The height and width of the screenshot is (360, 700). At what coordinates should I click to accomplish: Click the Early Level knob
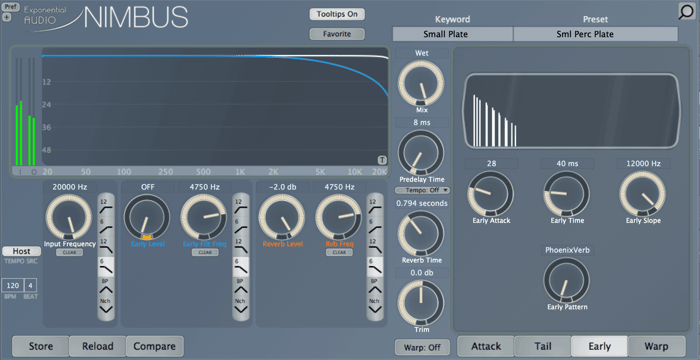(147, 217)
